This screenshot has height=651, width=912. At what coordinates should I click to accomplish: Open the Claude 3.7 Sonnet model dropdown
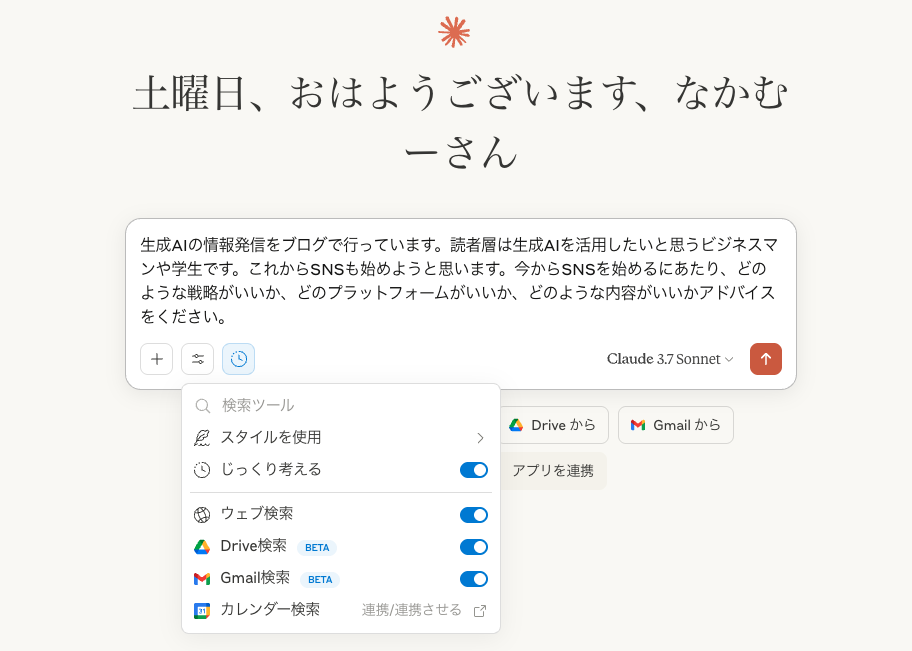(670, 359)
